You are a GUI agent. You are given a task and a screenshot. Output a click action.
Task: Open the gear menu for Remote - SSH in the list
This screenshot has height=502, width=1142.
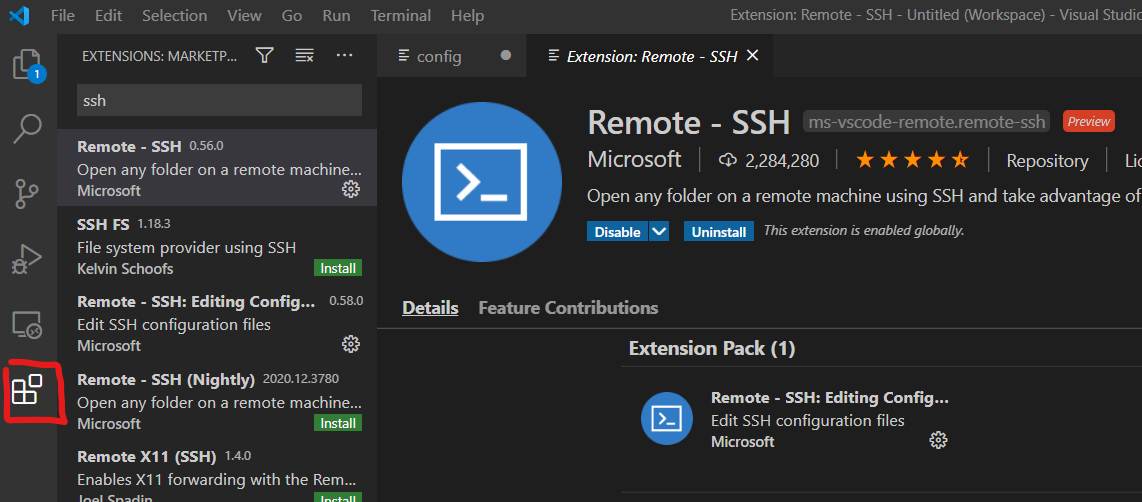click(x=351, y=189)
